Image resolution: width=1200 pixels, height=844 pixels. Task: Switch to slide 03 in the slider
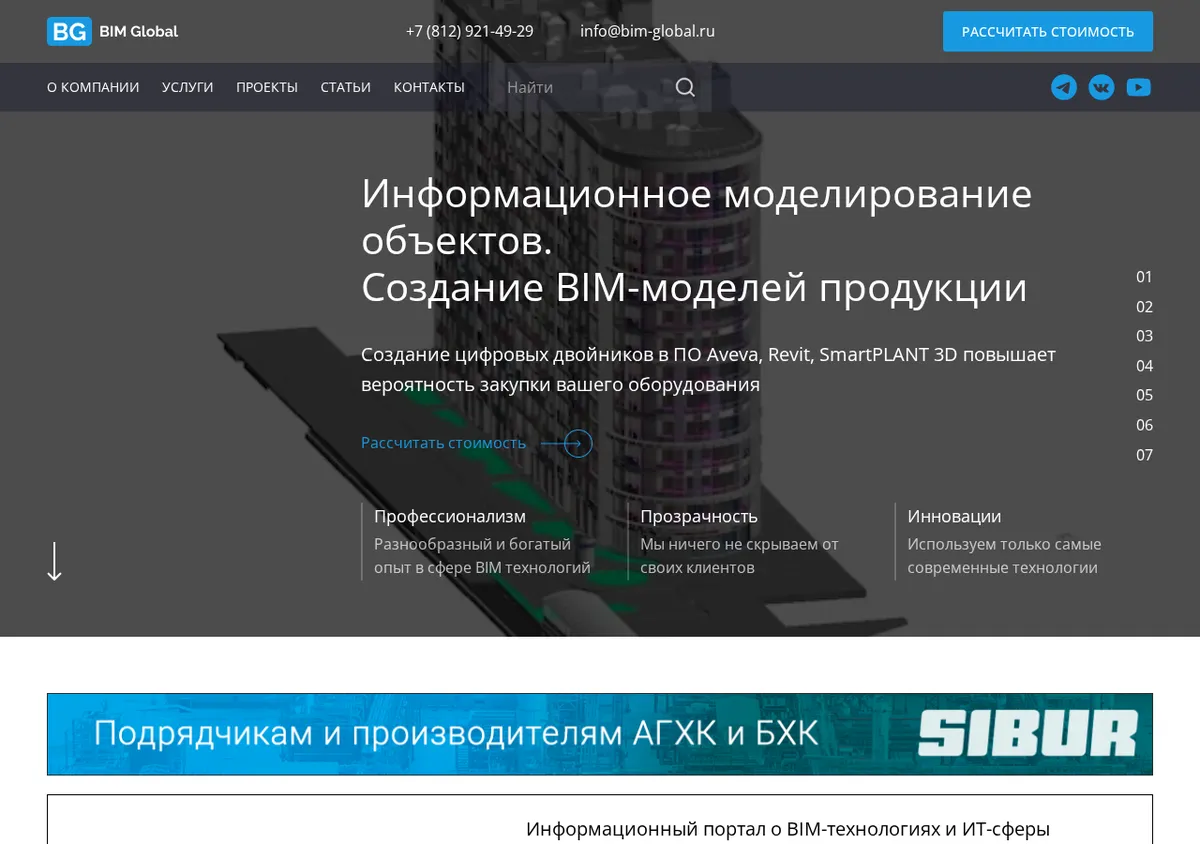[1144, 336]
